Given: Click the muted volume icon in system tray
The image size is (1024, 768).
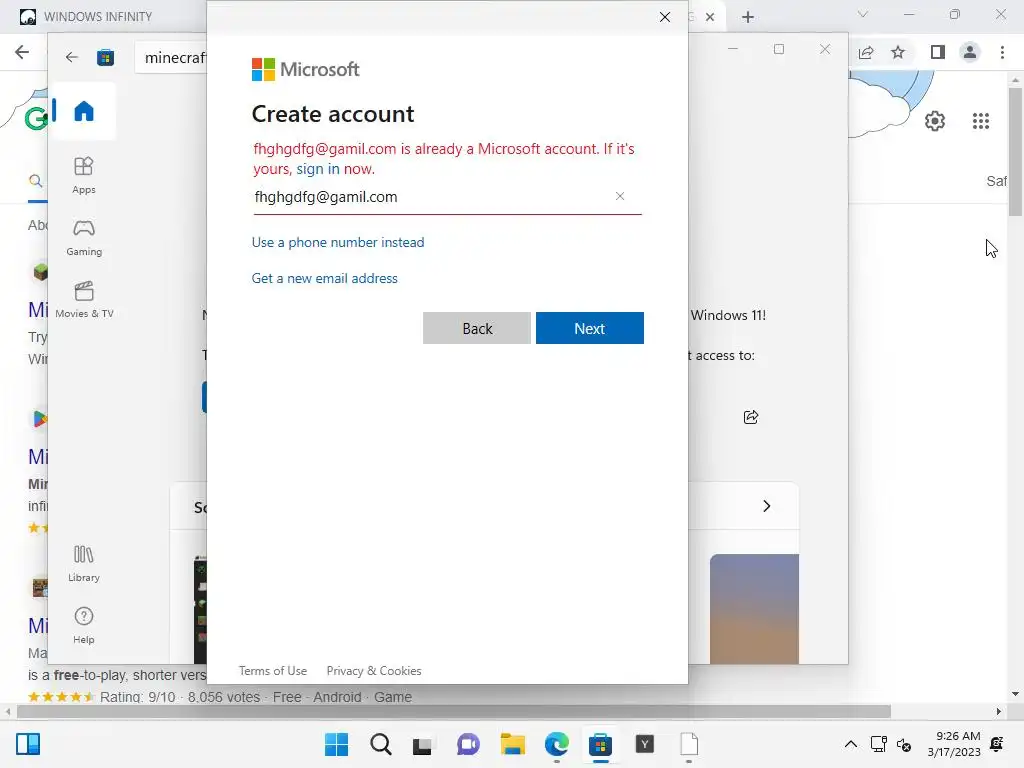Looking at the screenshot, I should (x=904, y=744).
